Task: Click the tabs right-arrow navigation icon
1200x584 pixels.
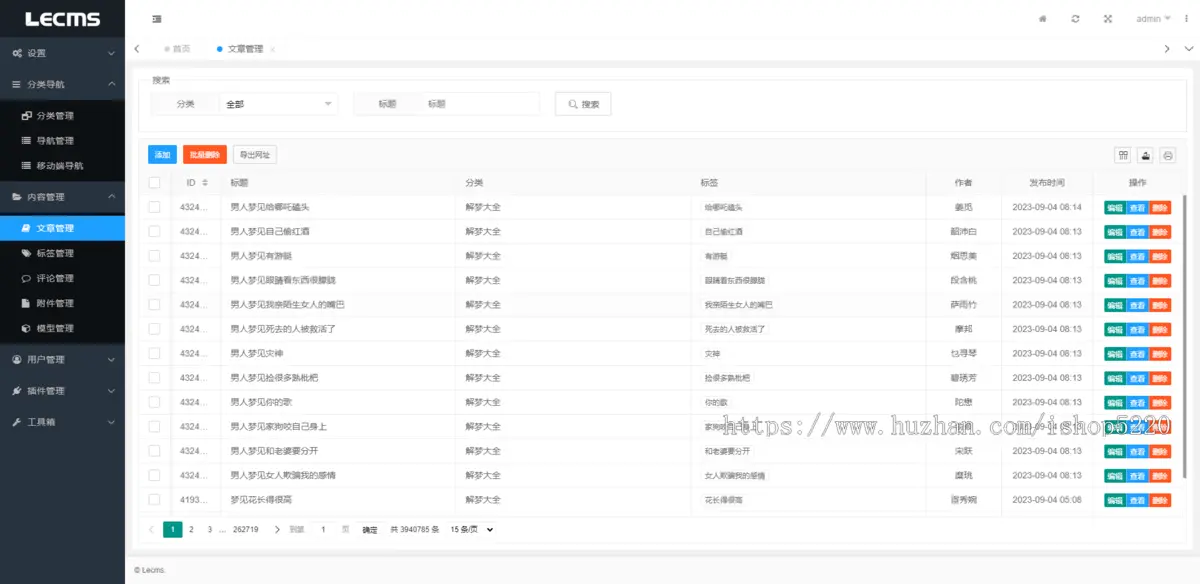Action: point(1166,48)
